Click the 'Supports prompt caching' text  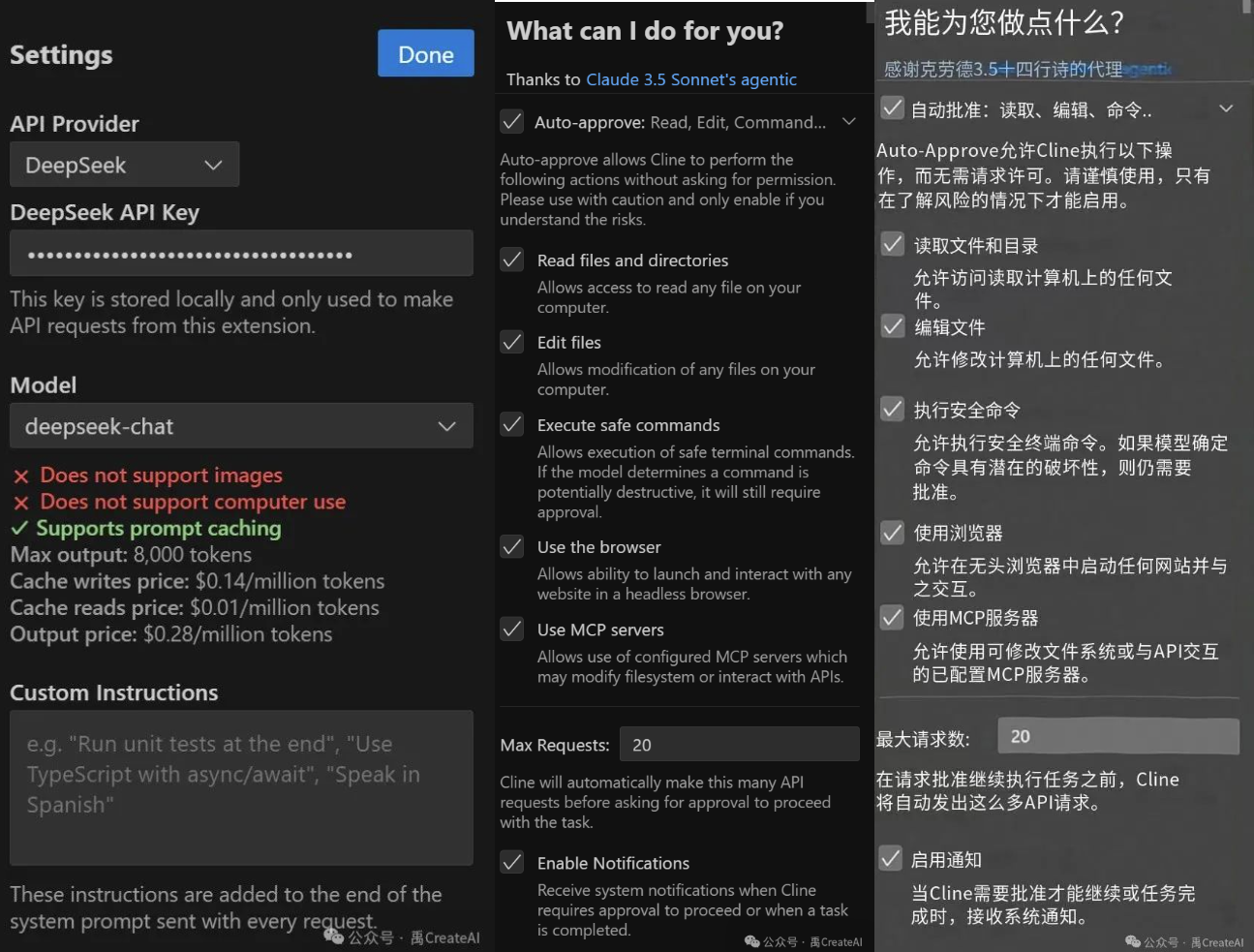pyautogui.click(x=159, y=529)
